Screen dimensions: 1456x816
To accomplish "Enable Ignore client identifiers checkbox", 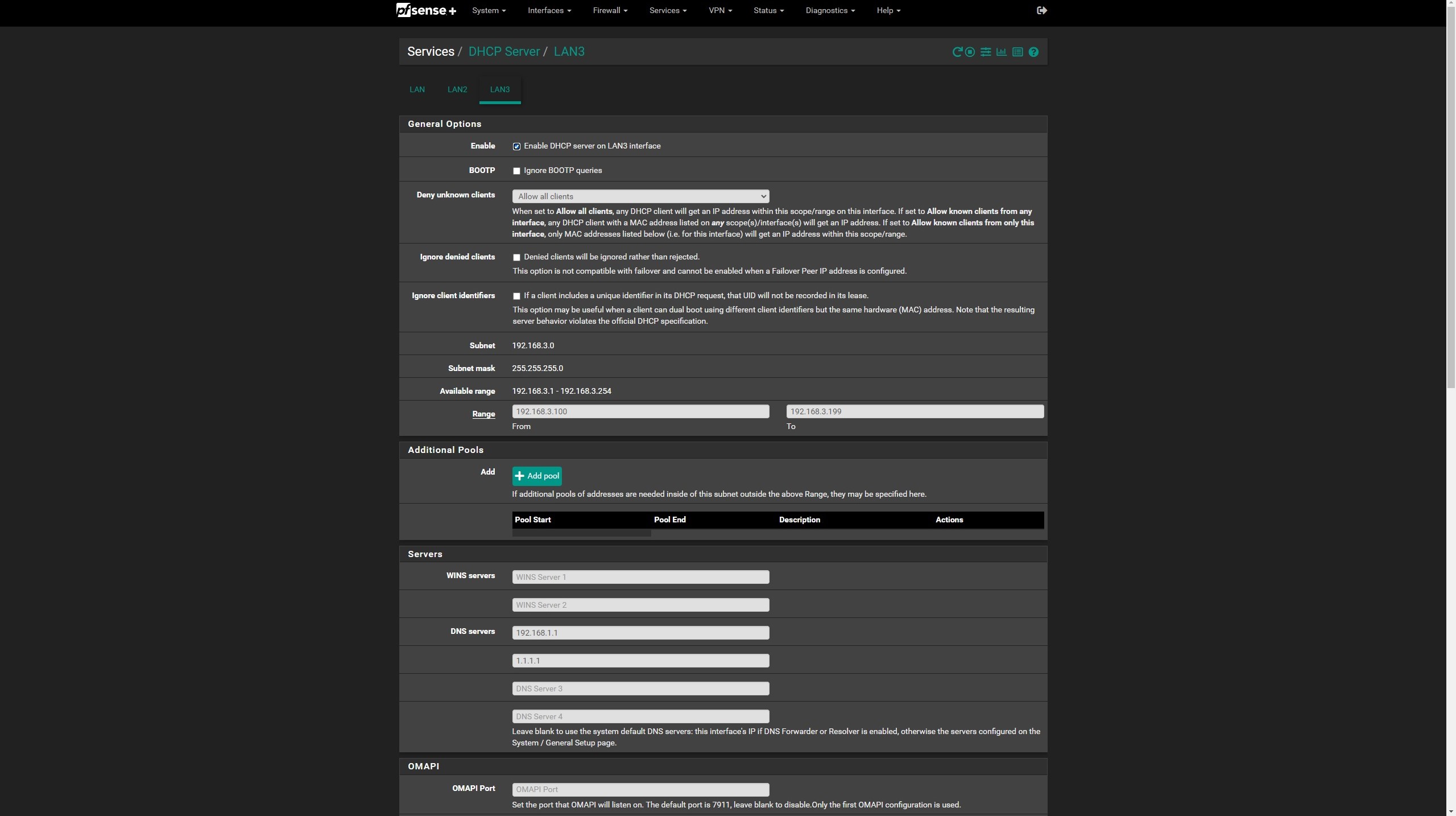I will [x=516, y=296].
